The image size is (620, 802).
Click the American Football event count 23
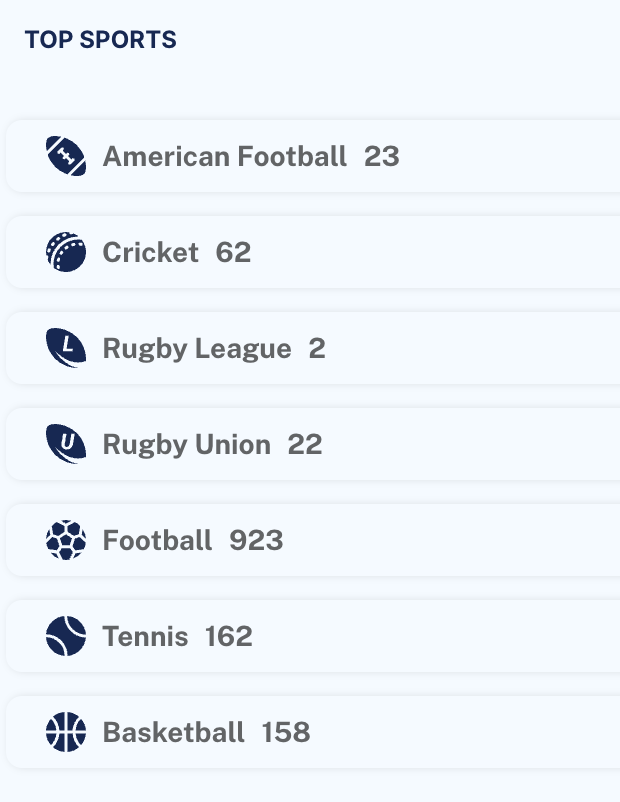pyautogui.click(x=382, y=156)
